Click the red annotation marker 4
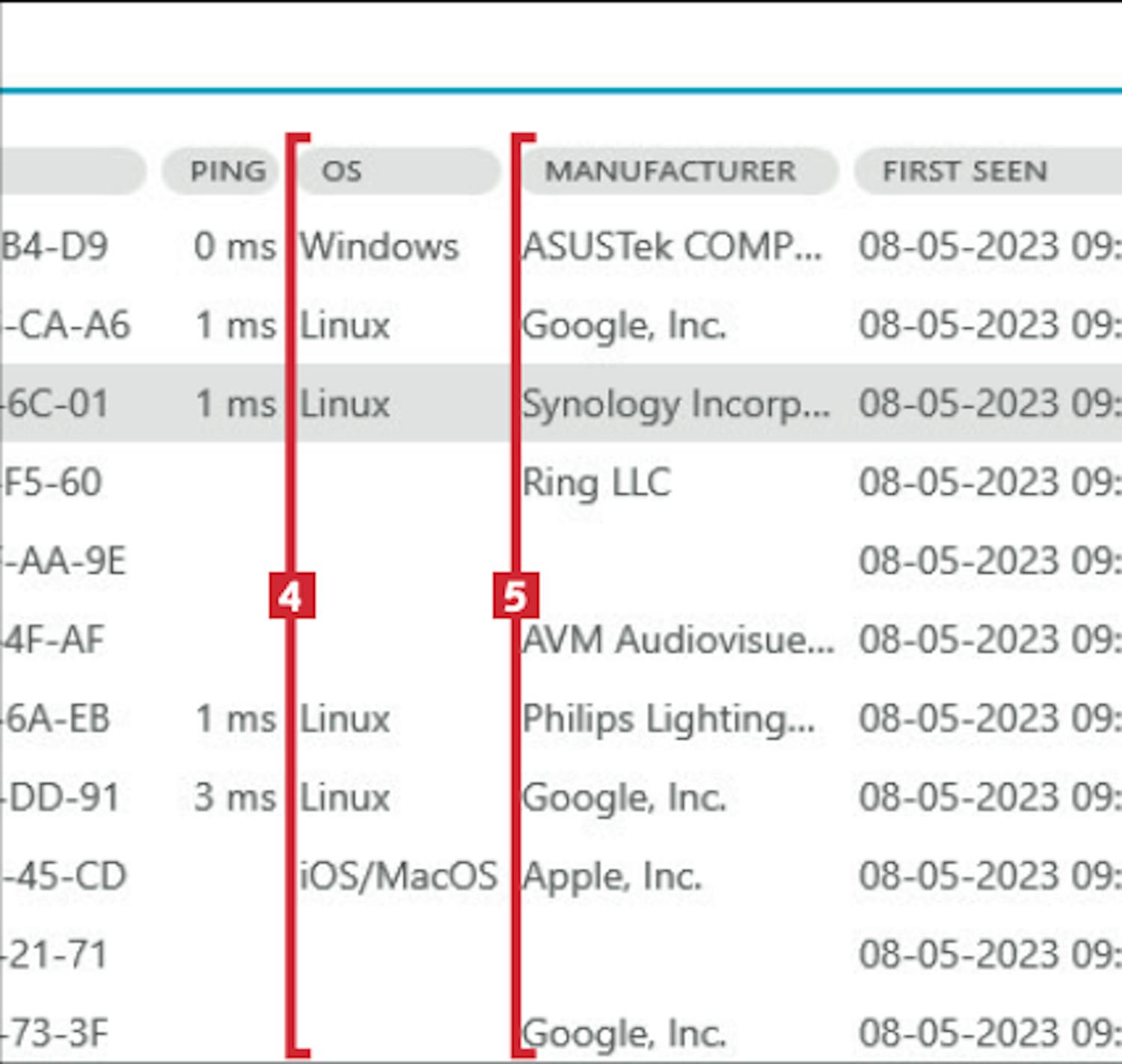Viewport: 1122px width, 1064px height. (x=292, y=596)
